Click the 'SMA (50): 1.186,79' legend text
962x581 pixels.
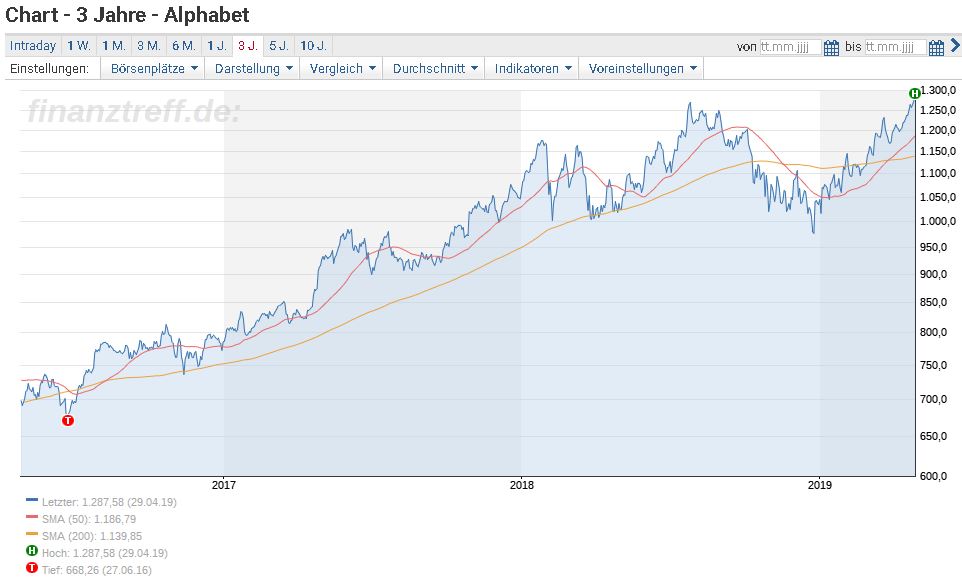click(x=89, y=519)
